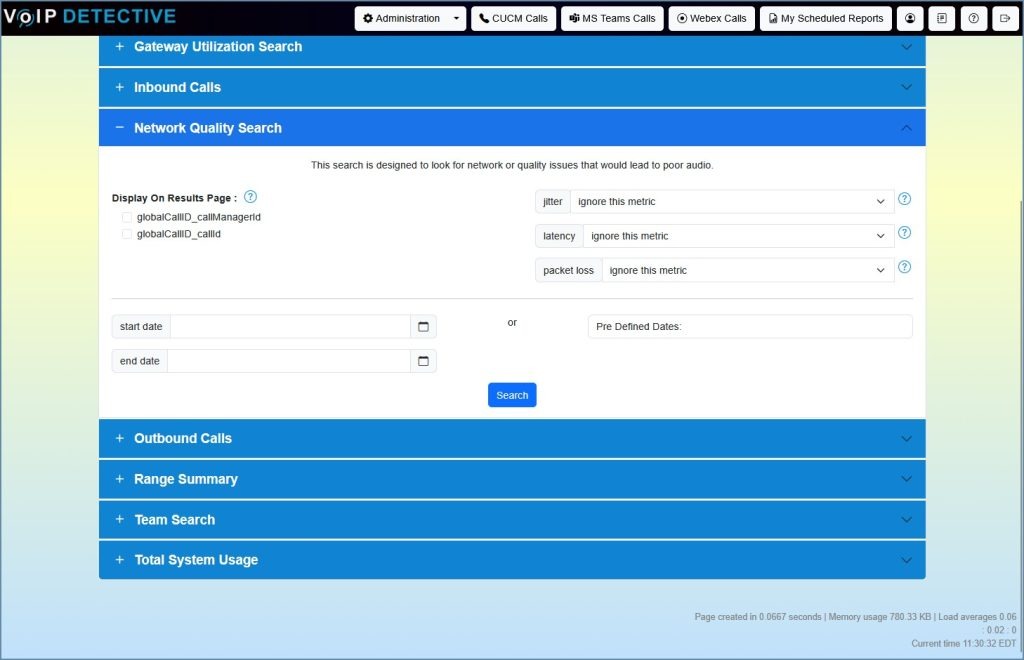Image resolution: width=1024 pixels, height=660 pixels.
Task: Check the globalCallID_callManagerId checkbox
Action: pos(127,216)
